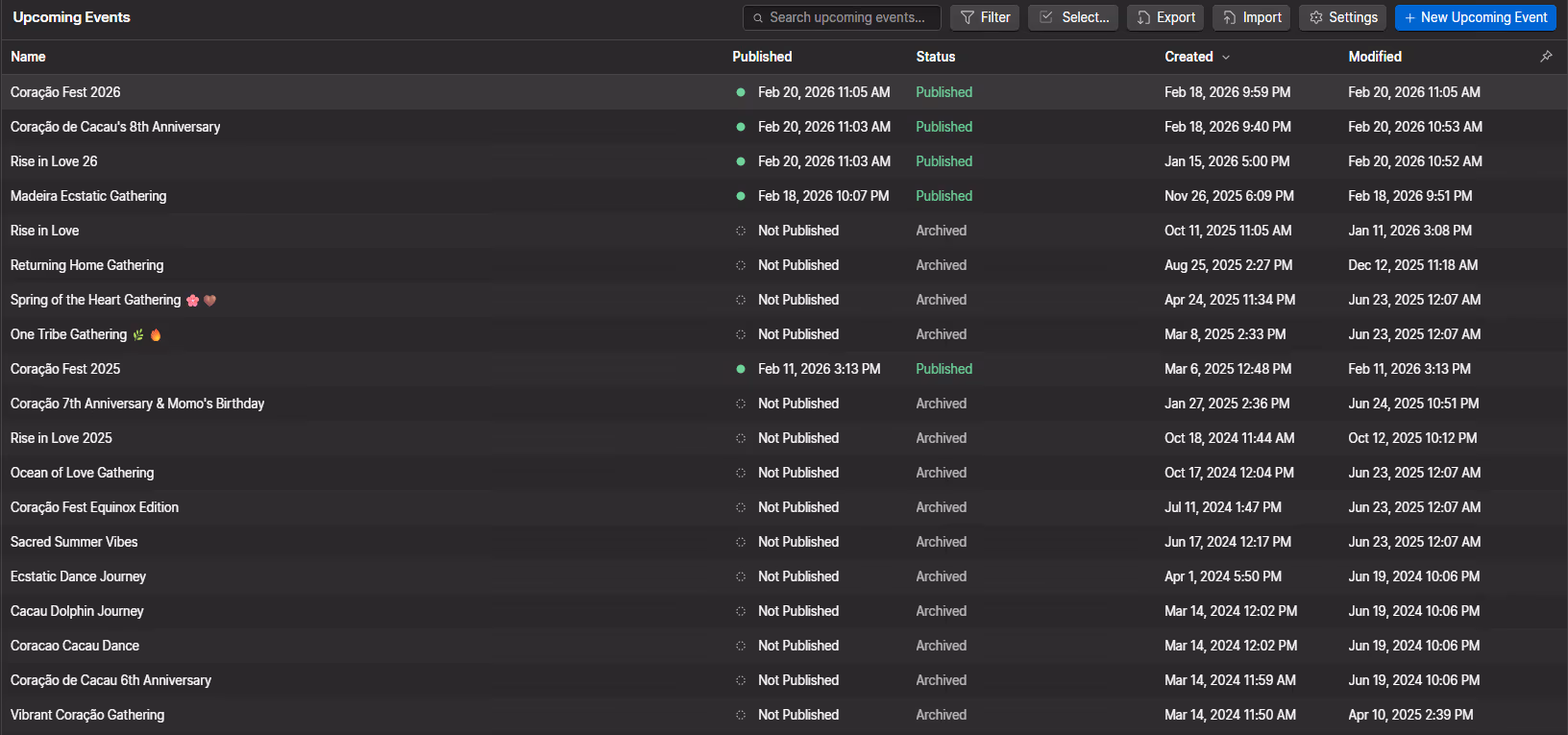Click created date Jan 15, 2026 5:00 PM

click(x=1227, y=161)
